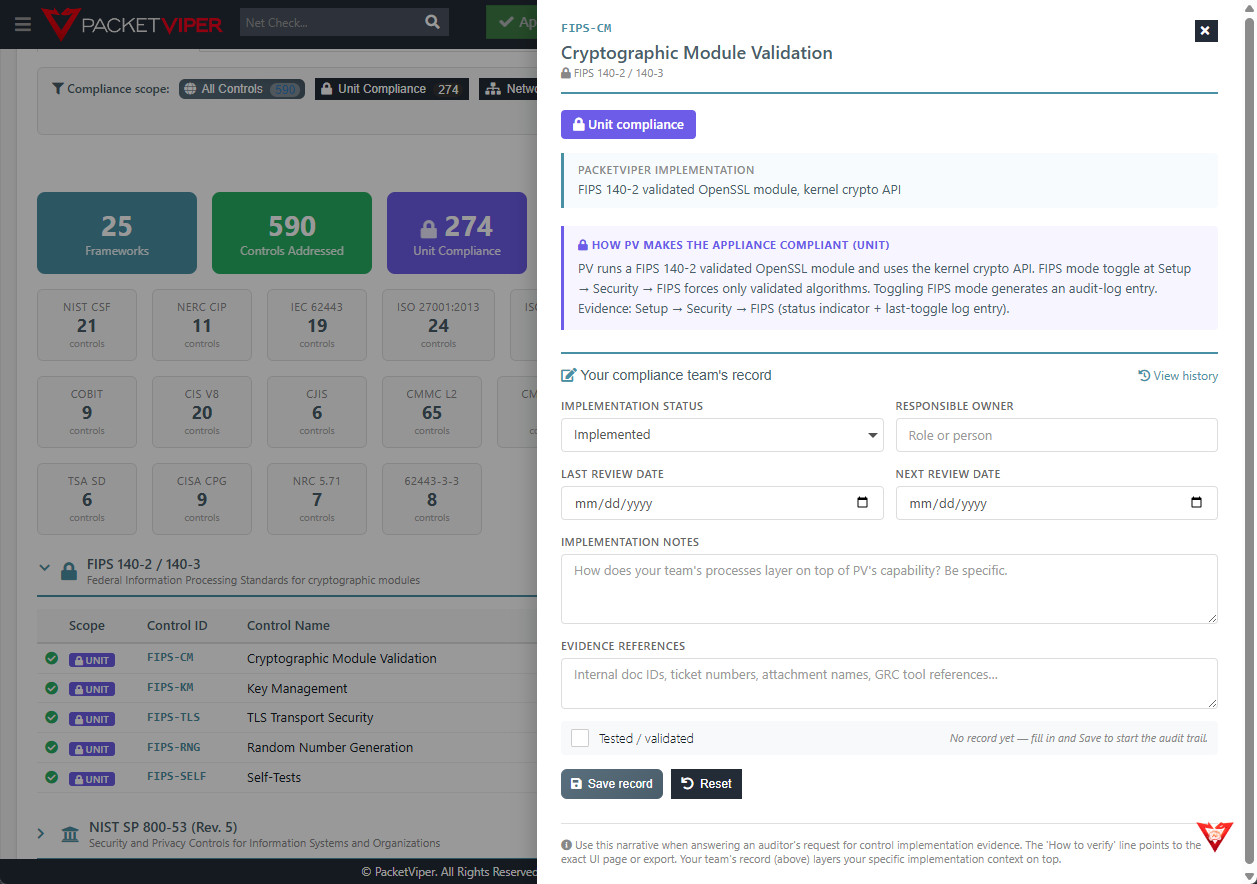Image resolution: width=1257 pixels, height=884 pixels.
Task: Select the NRC 5.71 framework tile
Action: [317, 499]
